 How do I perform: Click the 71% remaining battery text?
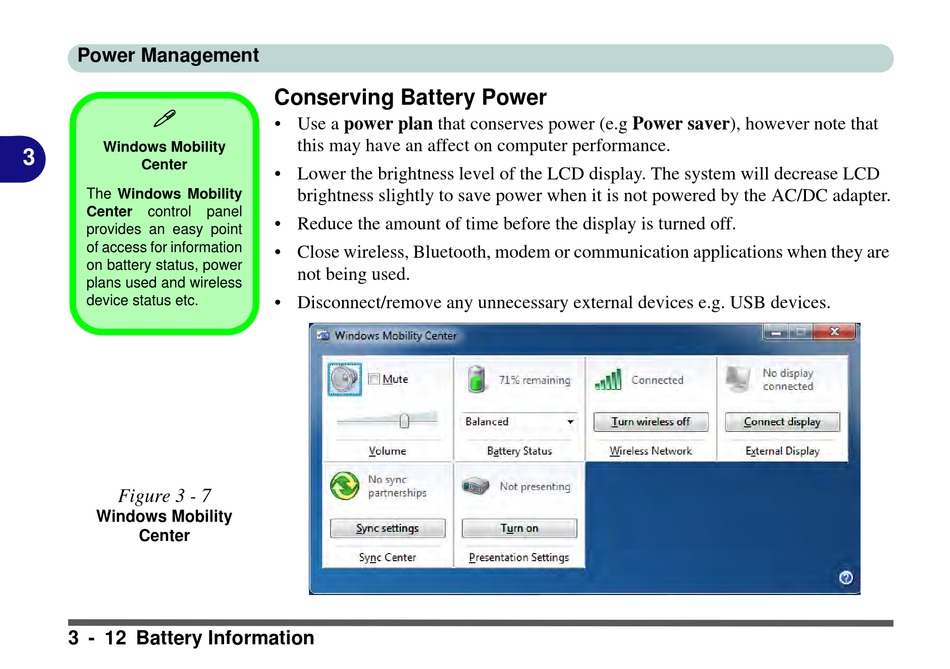click(534, 380)
